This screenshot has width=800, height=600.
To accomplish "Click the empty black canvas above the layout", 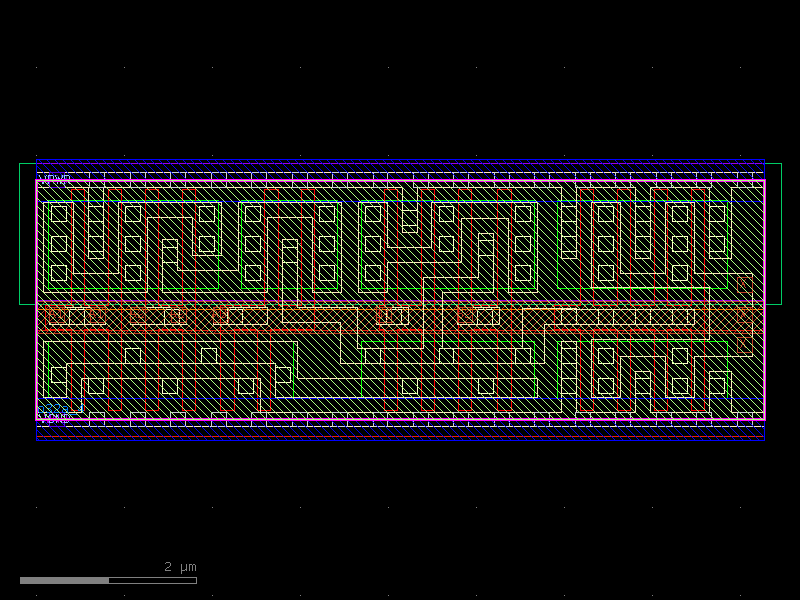I will (x=400, y=80).
